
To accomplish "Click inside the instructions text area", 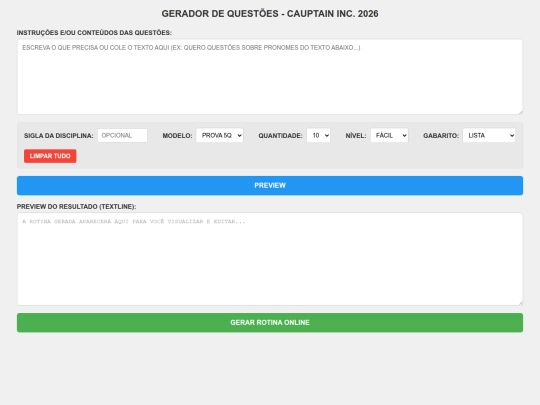I will click(270, 77).
